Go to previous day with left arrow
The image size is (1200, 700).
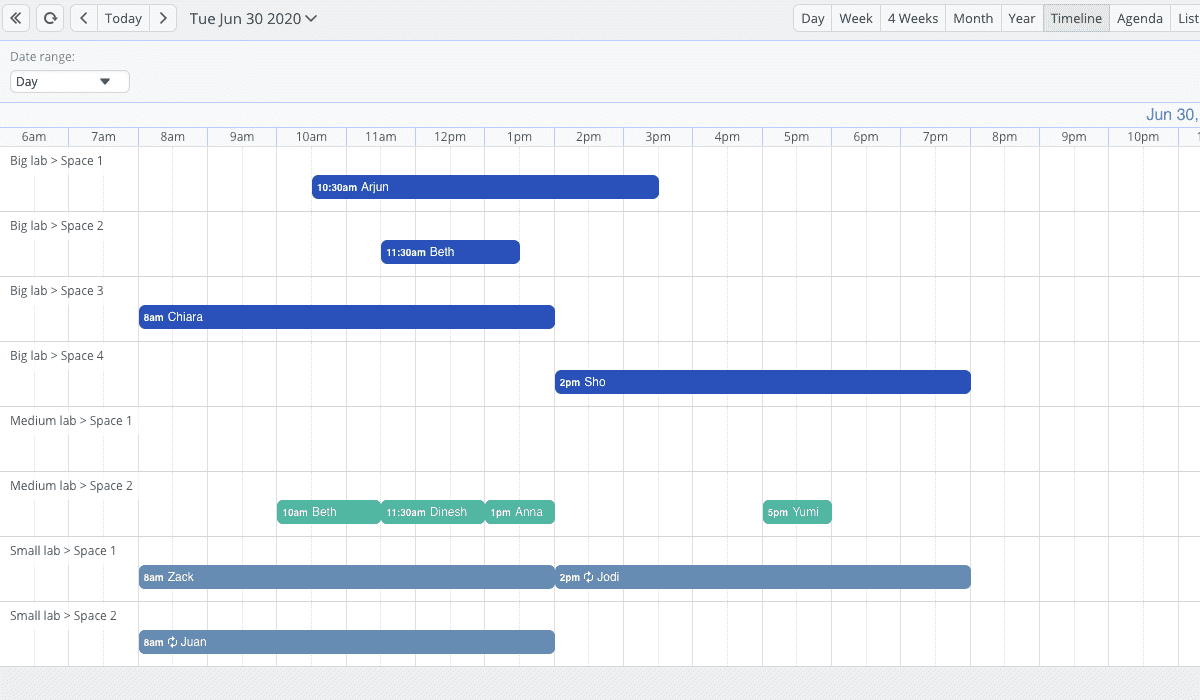(x=84, y=18)
